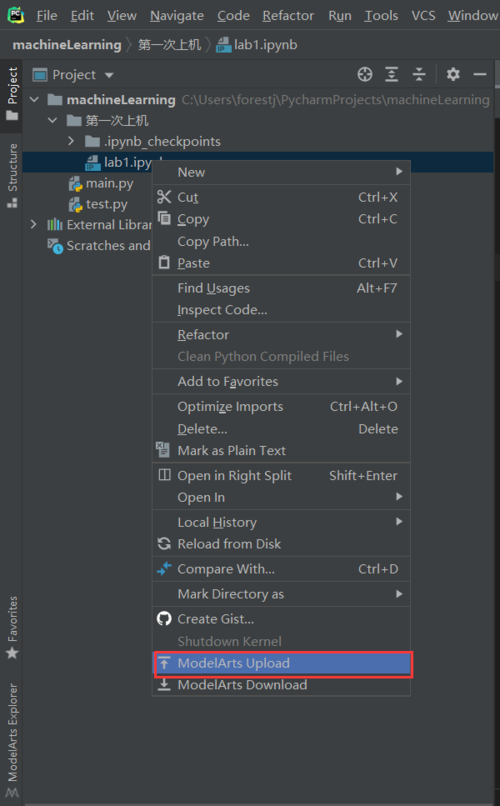
Task: Click the scissors icon beside Cut
Action: (x=164, y=196)
